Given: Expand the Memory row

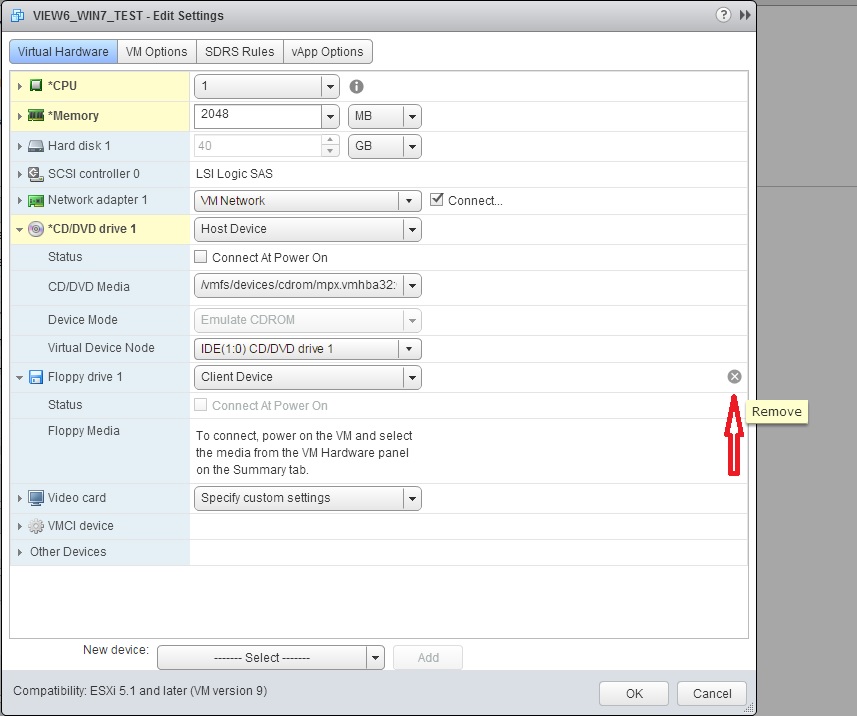Looking at the screenshot, I should point(20,116).
